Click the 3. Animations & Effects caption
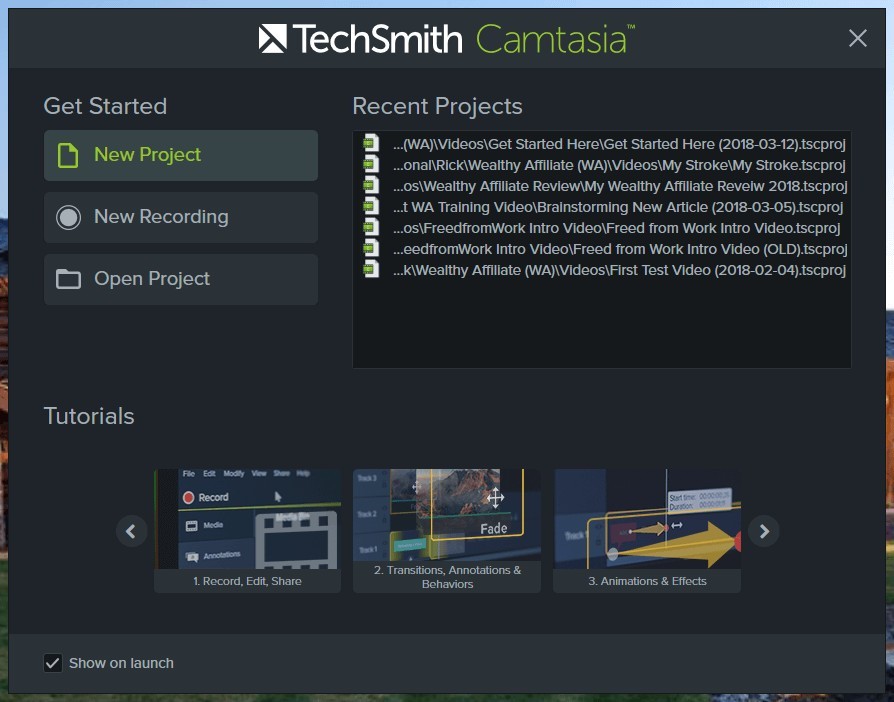Image resolution: width=894 pixels, height=702 pixels. (x=647, y=581)
